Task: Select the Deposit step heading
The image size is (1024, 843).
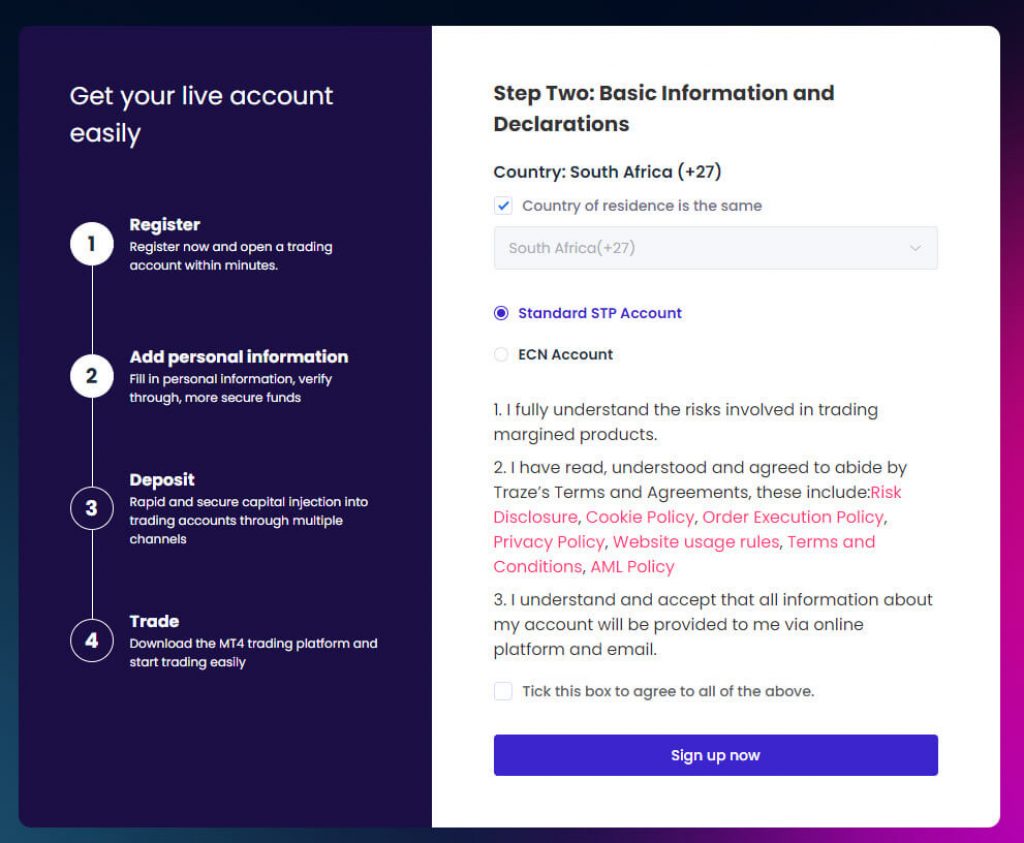Action: pos(162,480)
